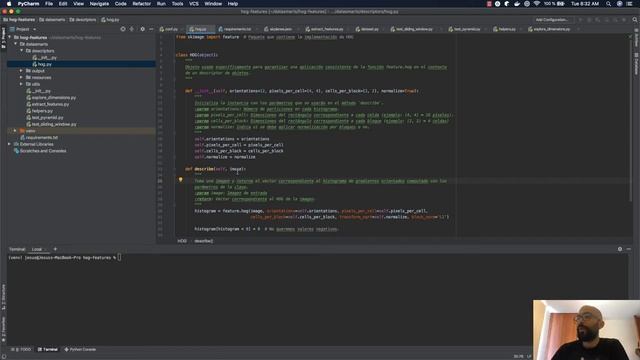Viewport: 640px width, 360px height.
Task: Click hog-features breadcrumb in navigation bar
Action: tap(19, 20)
